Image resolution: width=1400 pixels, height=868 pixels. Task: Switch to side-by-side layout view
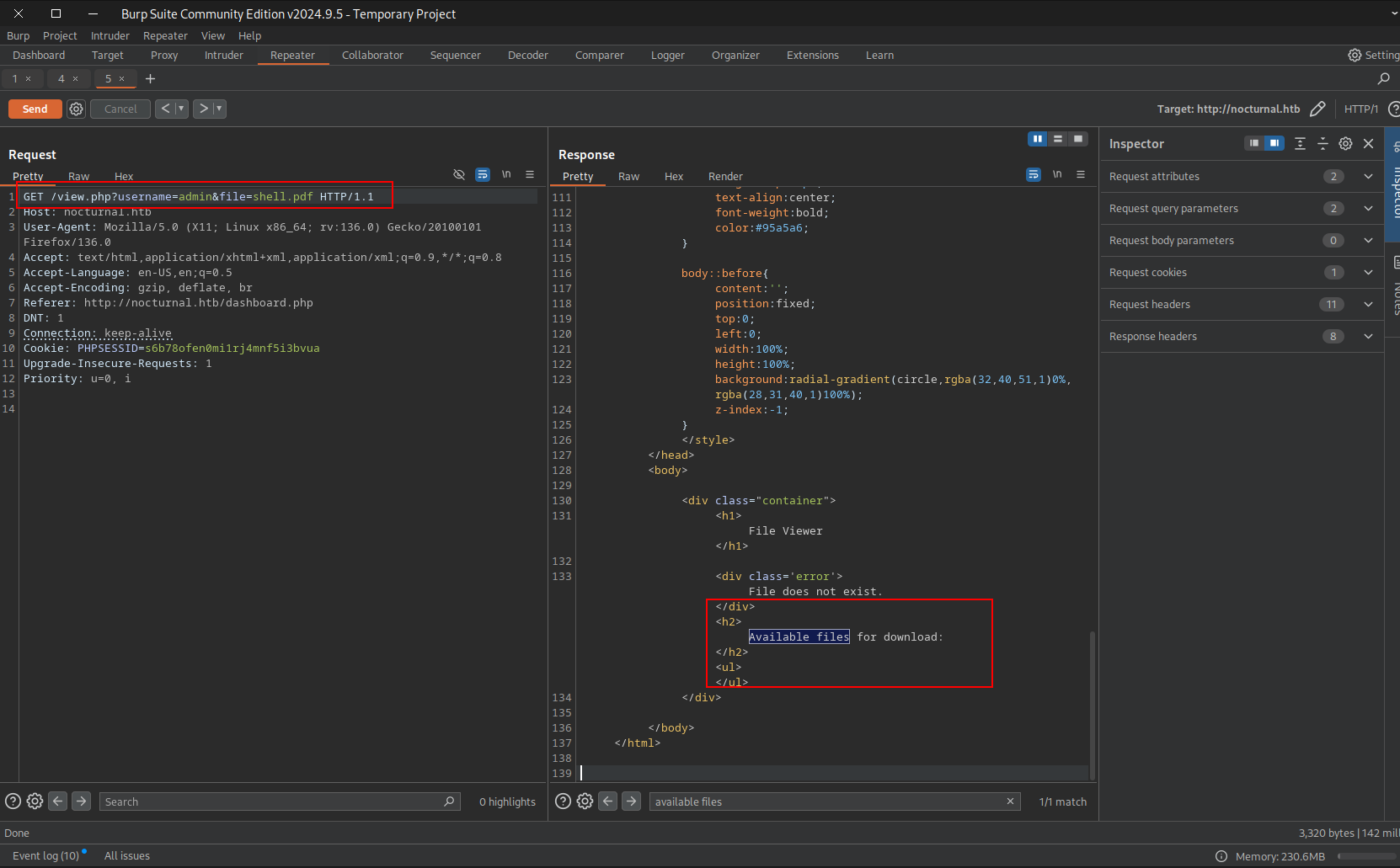pyautogui.click(x=1038, y=139)
